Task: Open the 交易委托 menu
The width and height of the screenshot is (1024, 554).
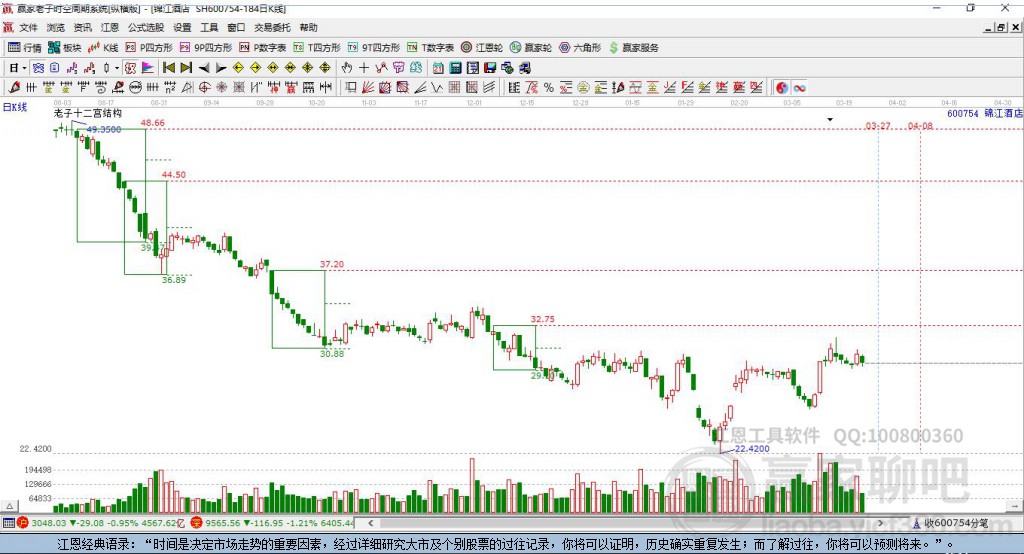Action: tap(272, 27)
